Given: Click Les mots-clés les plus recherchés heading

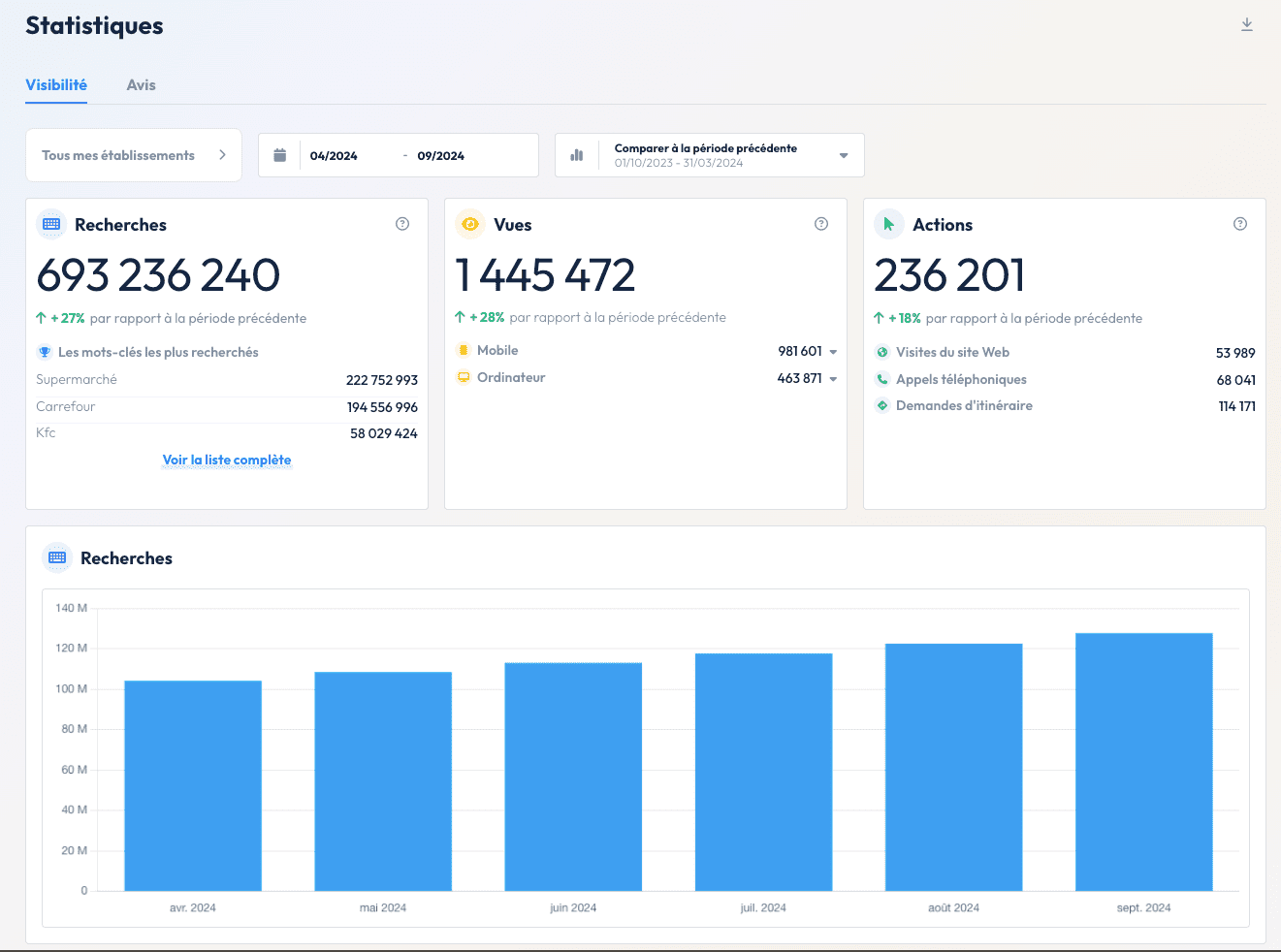Looking at the screenshot, I should point(158,352).
